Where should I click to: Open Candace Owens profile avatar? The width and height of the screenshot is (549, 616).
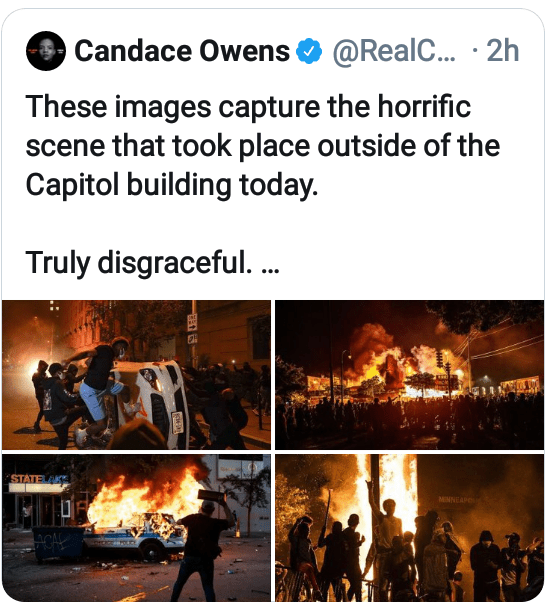point(46,51)
